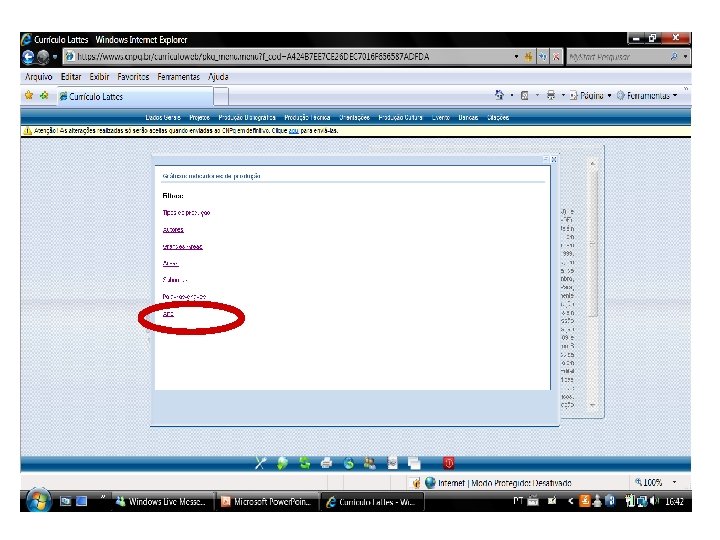Open the Editar menu

(71, 77)
